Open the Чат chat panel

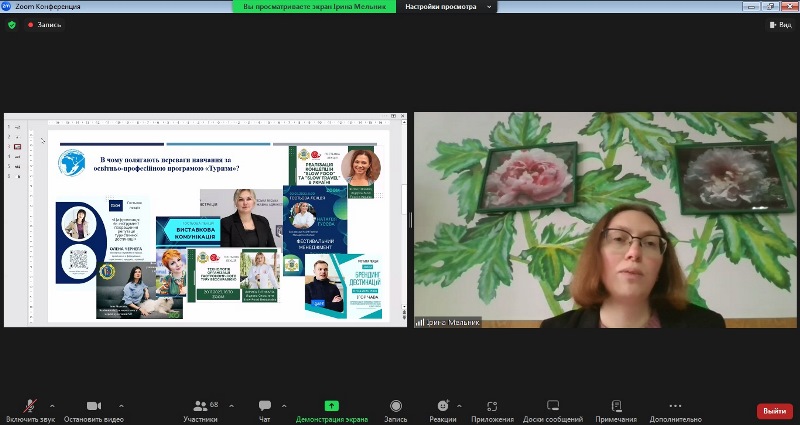click(265, 406)
